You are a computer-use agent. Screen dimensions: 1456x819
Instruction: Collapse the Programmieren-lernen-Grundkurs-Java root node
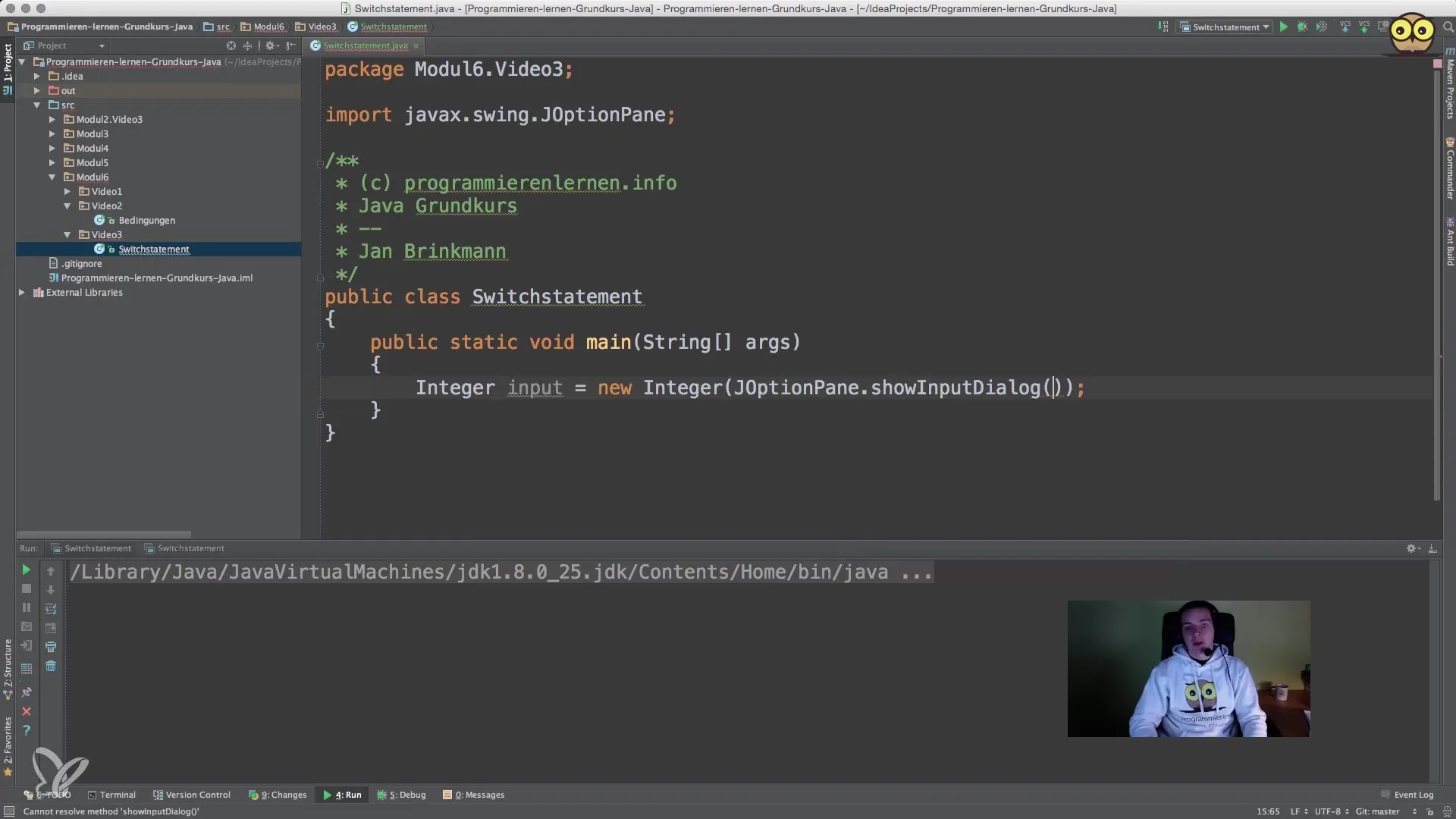coord(22,61)
